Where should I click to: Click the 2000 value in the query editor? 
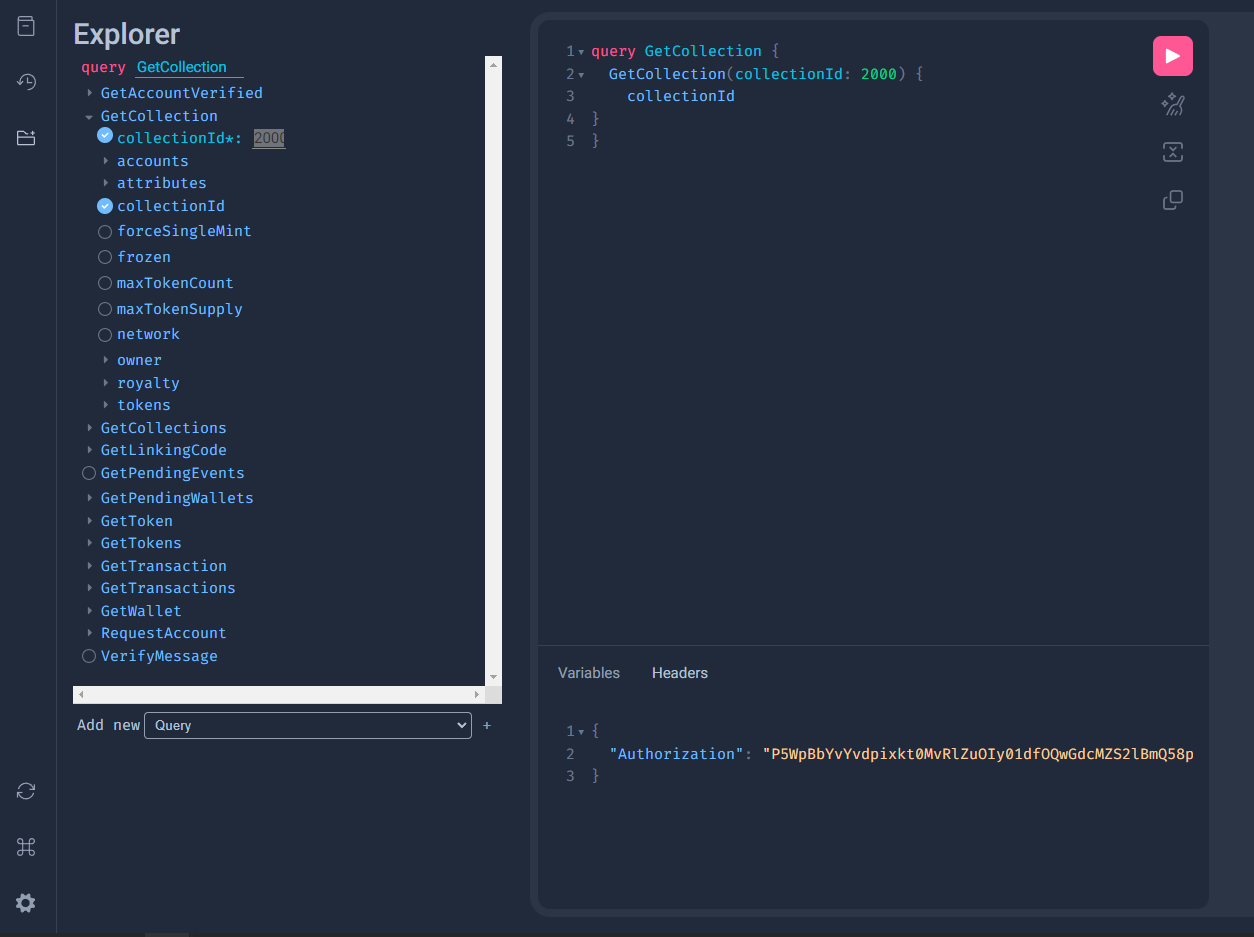(878, 74)
